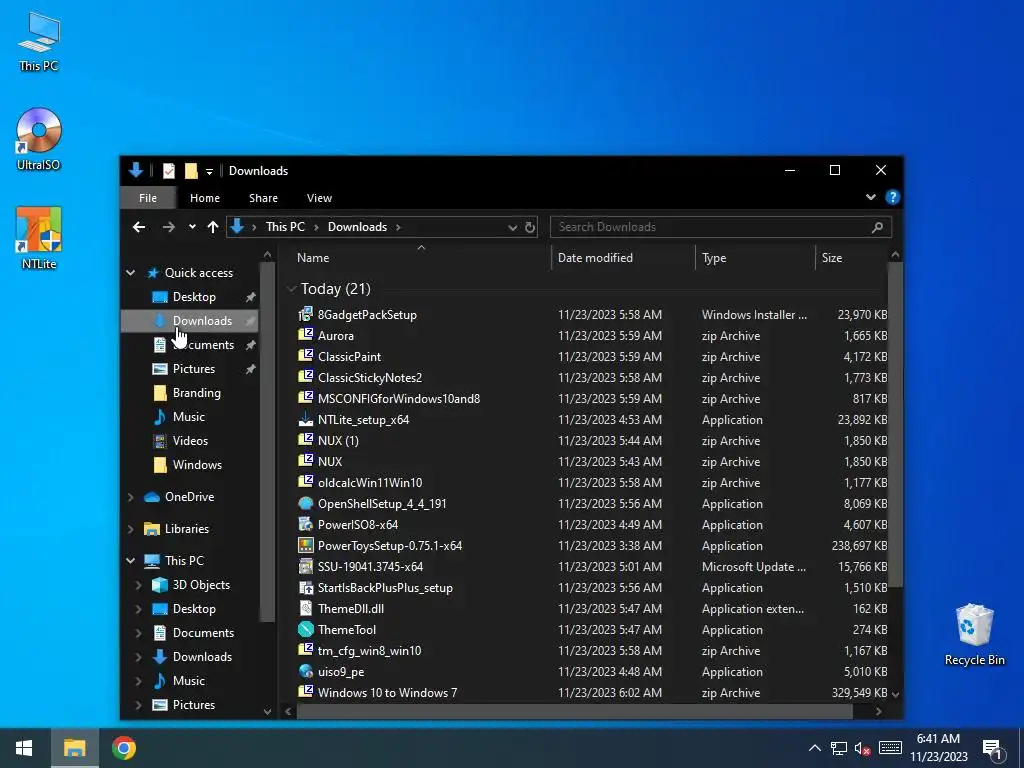Select the Recycle Bin desktop icon
The height and width of the screenshot is (768, 1024).
tap(974, 635)
